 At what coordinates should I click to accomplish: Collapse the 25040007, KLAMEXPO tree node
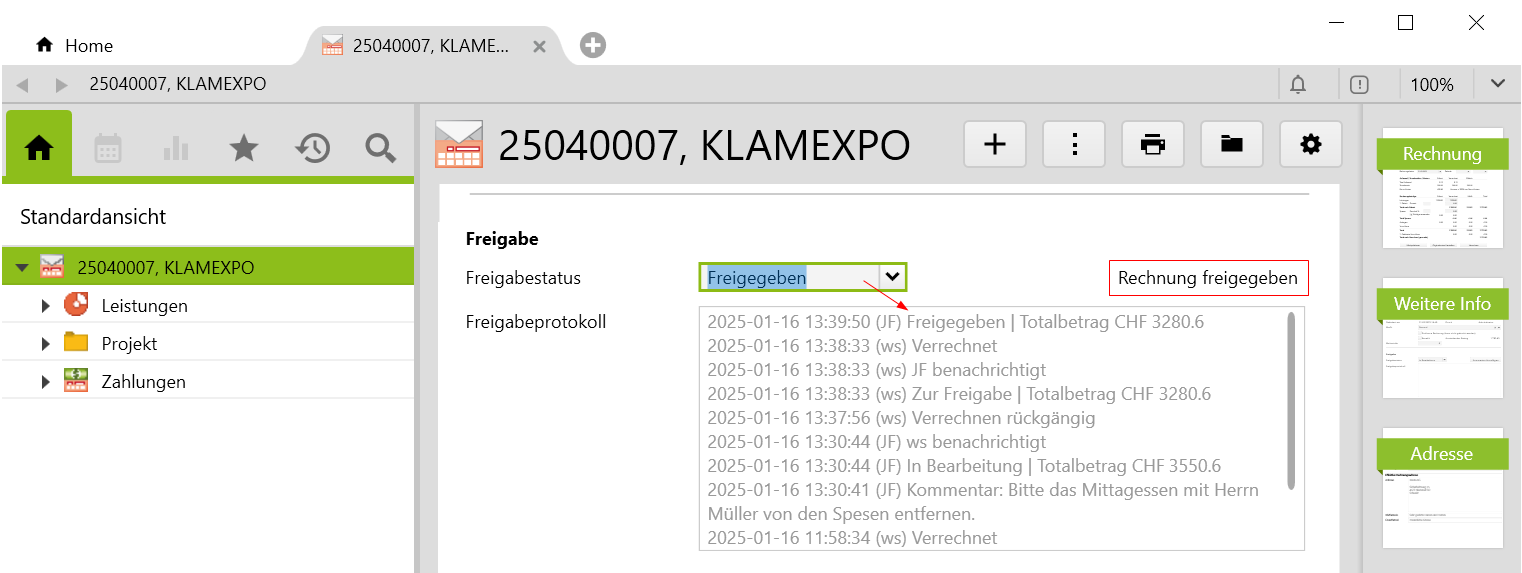(22, 268)
